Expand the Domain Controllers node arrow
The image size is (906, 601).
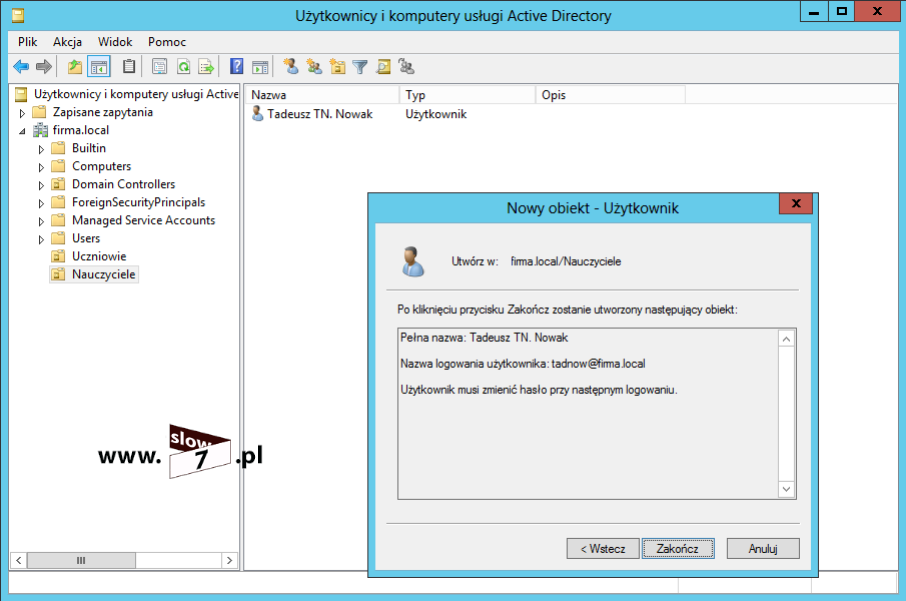(41, 185)
